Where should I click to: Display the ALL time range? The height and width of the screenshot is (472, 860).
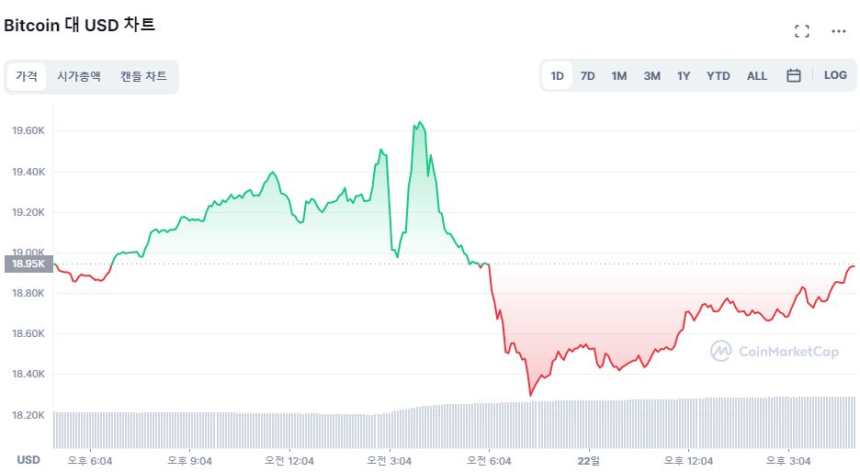[757, 75]
